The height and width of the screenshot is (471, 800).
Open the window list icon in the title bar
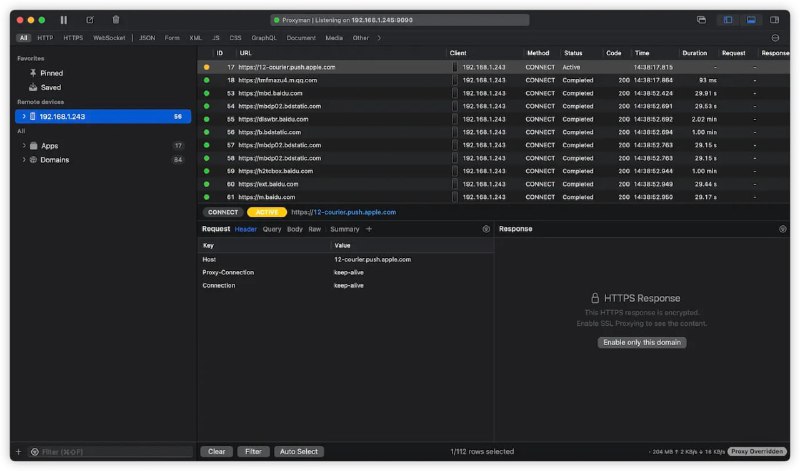[702, 20]
